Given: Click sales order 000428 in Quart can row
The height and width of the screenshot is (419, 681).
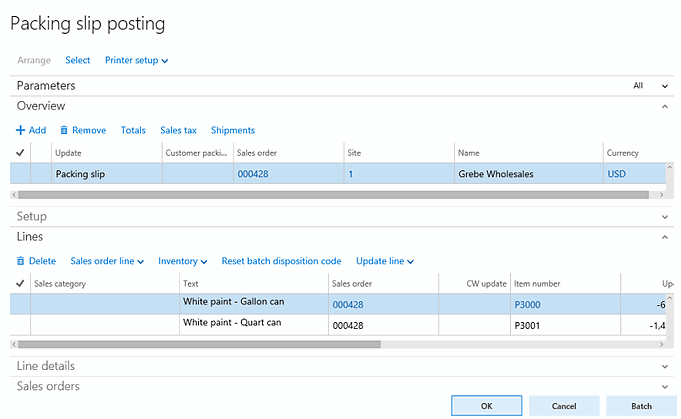Looking at the screenshot, I should coord(383,325).
